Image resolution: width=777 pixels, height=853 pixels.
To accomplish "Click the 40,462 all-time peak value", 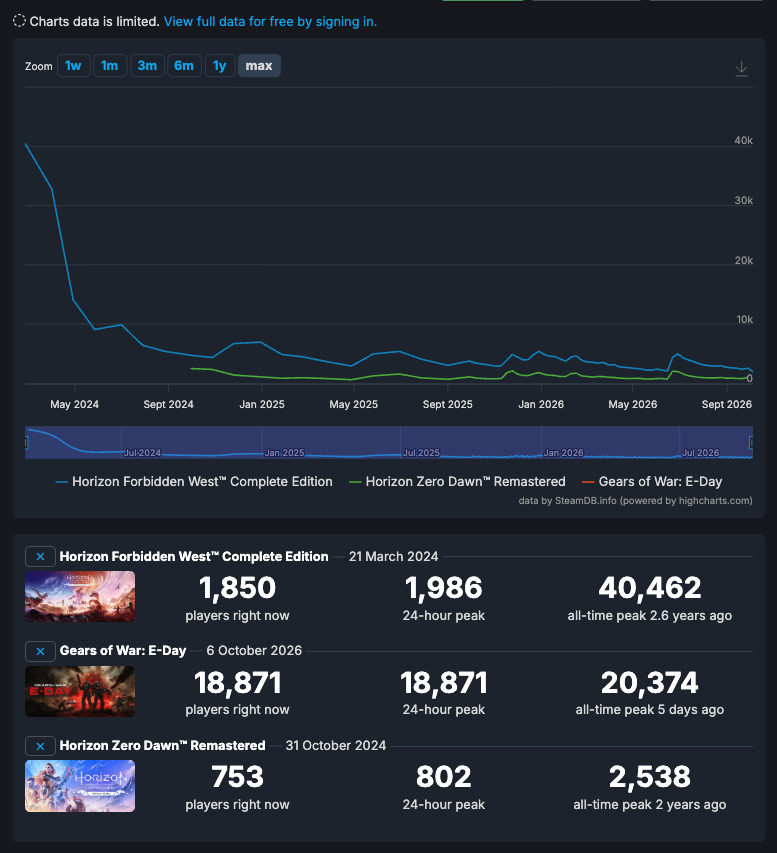I will click(x=650, y=588).
